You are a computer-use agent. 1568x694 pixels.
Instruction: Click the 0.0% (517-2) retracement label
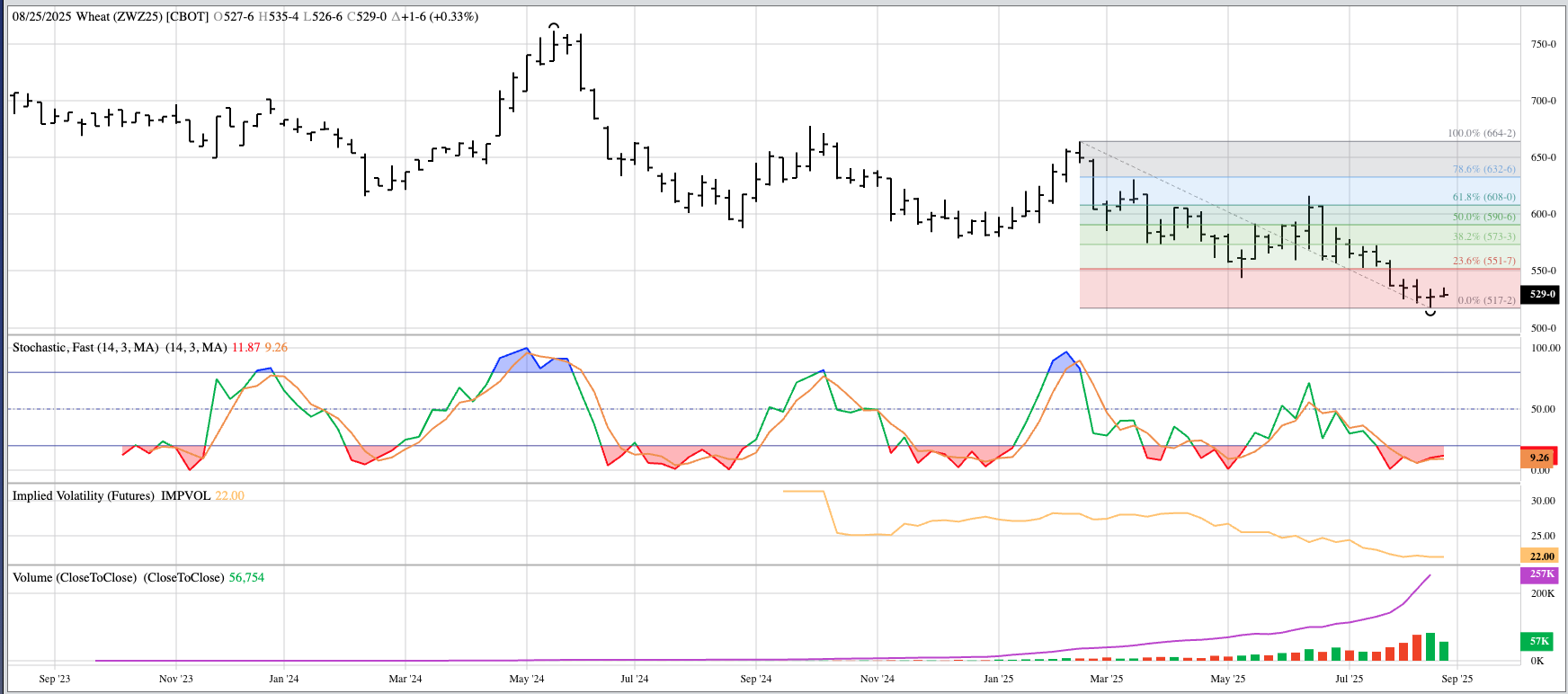(x=1486, y=300)
